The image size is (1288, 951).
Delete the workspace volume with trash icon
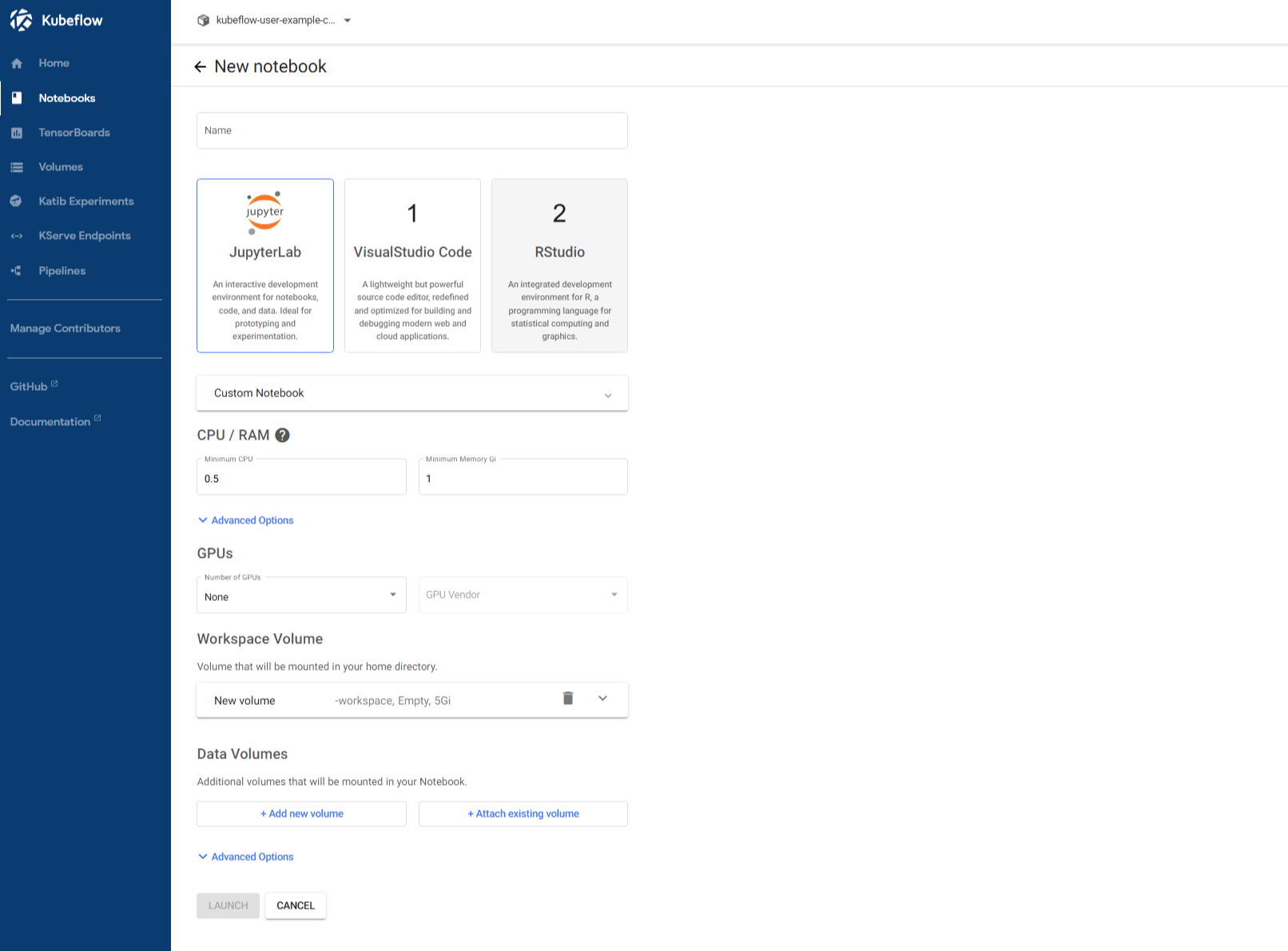point(568,698)
